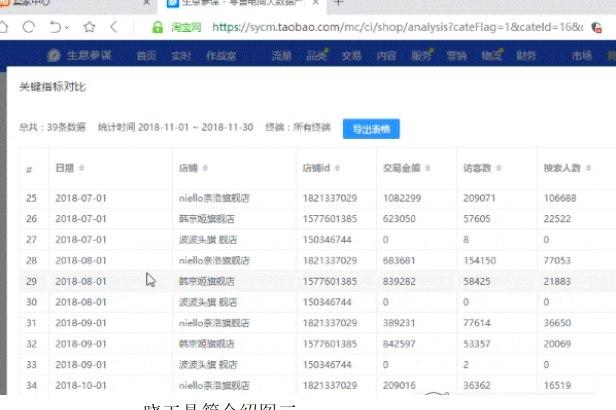
Task: Click transaction amount 623050
Action: (399, 219)
